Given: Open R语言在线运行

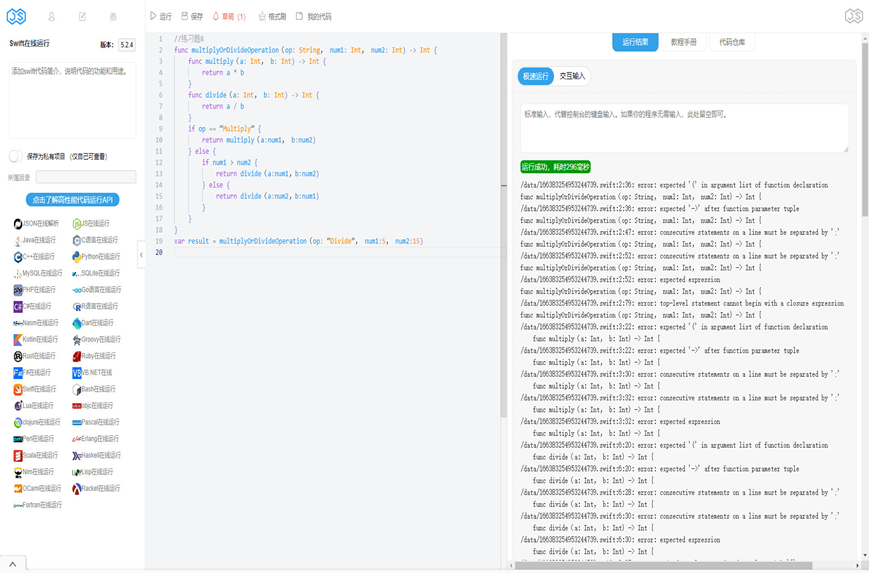Looking at the screenshot, I should 94,307.
